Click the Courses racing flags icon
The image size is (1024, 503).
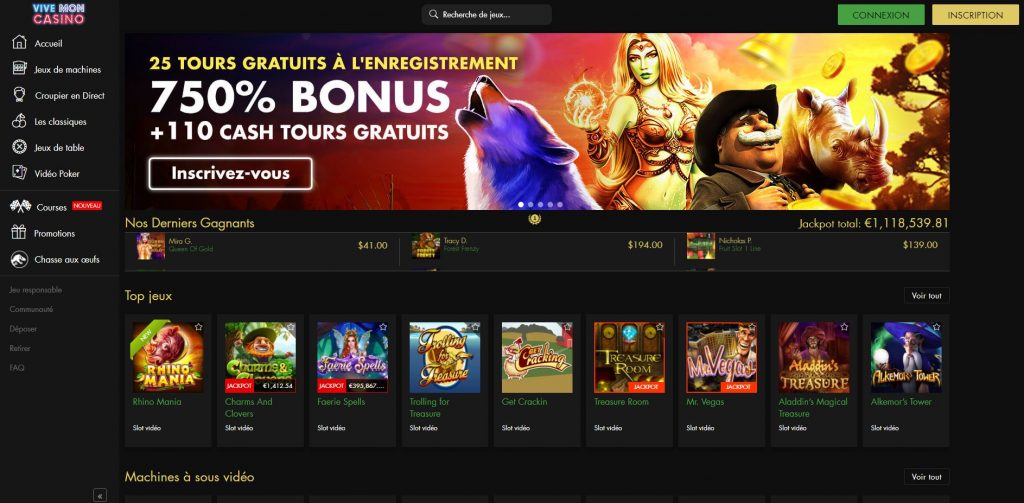[x=20, y=206]
